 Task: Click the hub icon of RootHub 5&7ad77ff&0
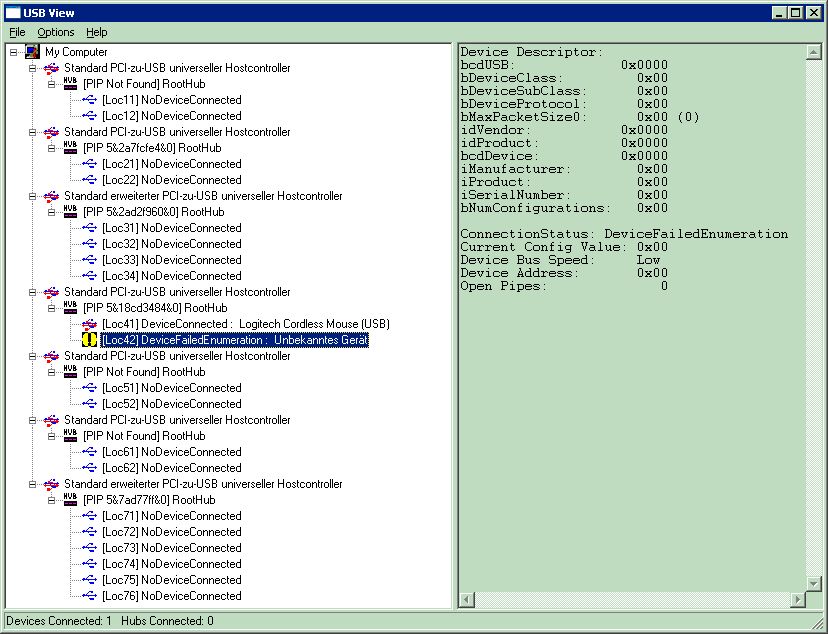point(70,500)
